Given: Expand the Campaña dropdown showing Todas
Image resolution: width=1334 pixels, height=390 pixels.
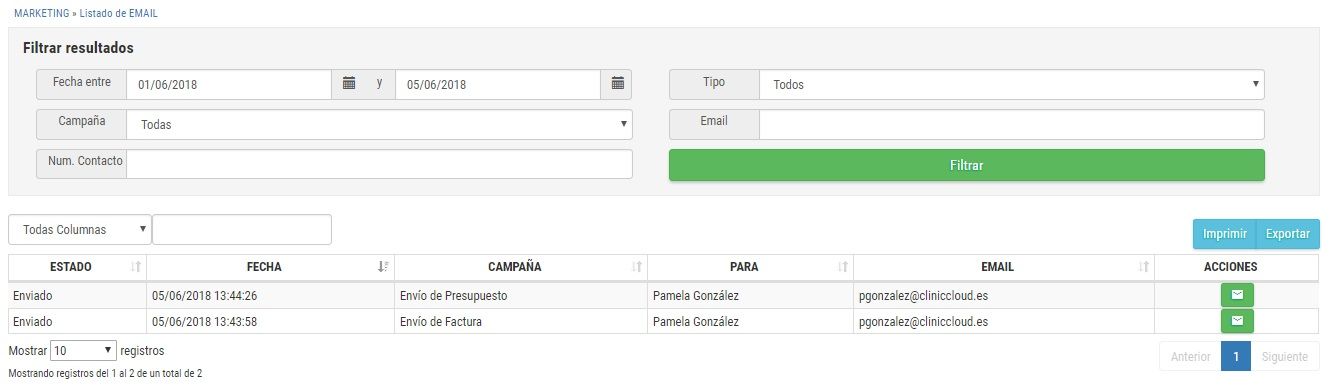Looking at the screenshot, I should (379, 124).
